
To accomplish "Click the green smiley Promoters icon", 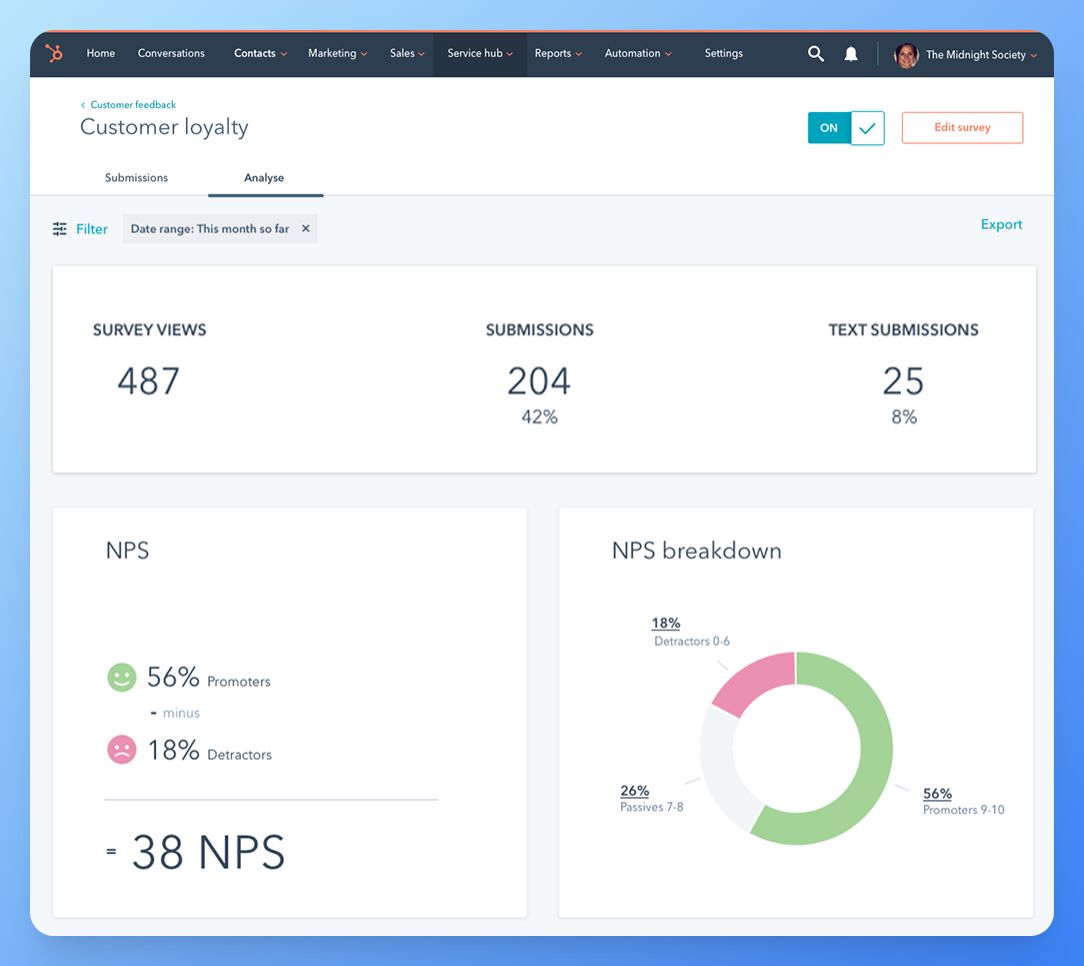I will pos(121,678).
